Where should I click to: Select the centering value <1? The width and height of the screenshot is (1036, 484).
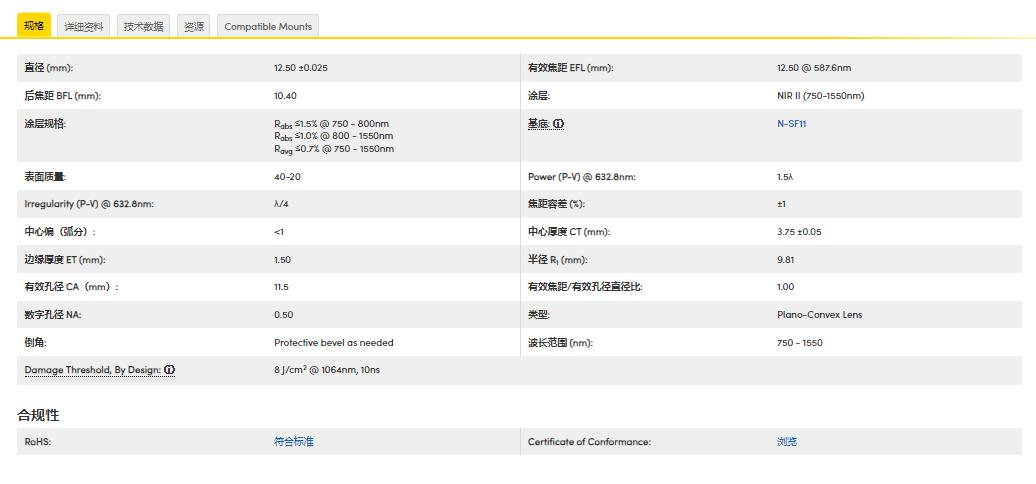point(279,232)
